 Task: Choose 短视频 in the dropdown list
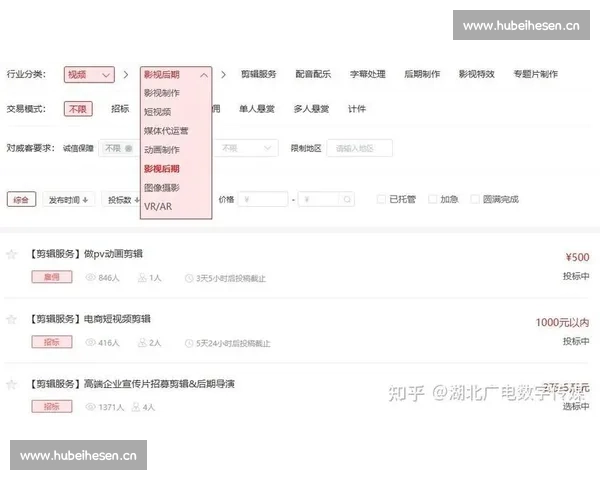(x=157, y=112)
